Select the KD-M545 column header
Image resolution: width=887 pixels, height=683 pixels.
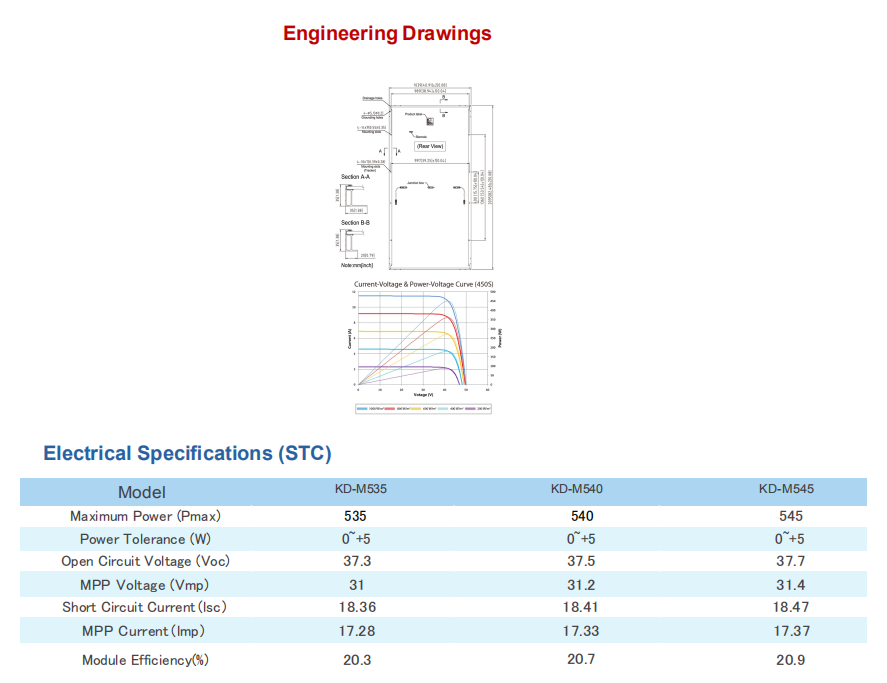tap(786, 490)
